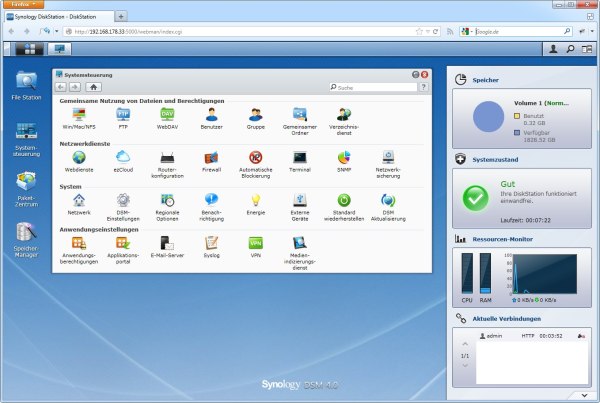Open the DSM user options icon

coord(553,49)
